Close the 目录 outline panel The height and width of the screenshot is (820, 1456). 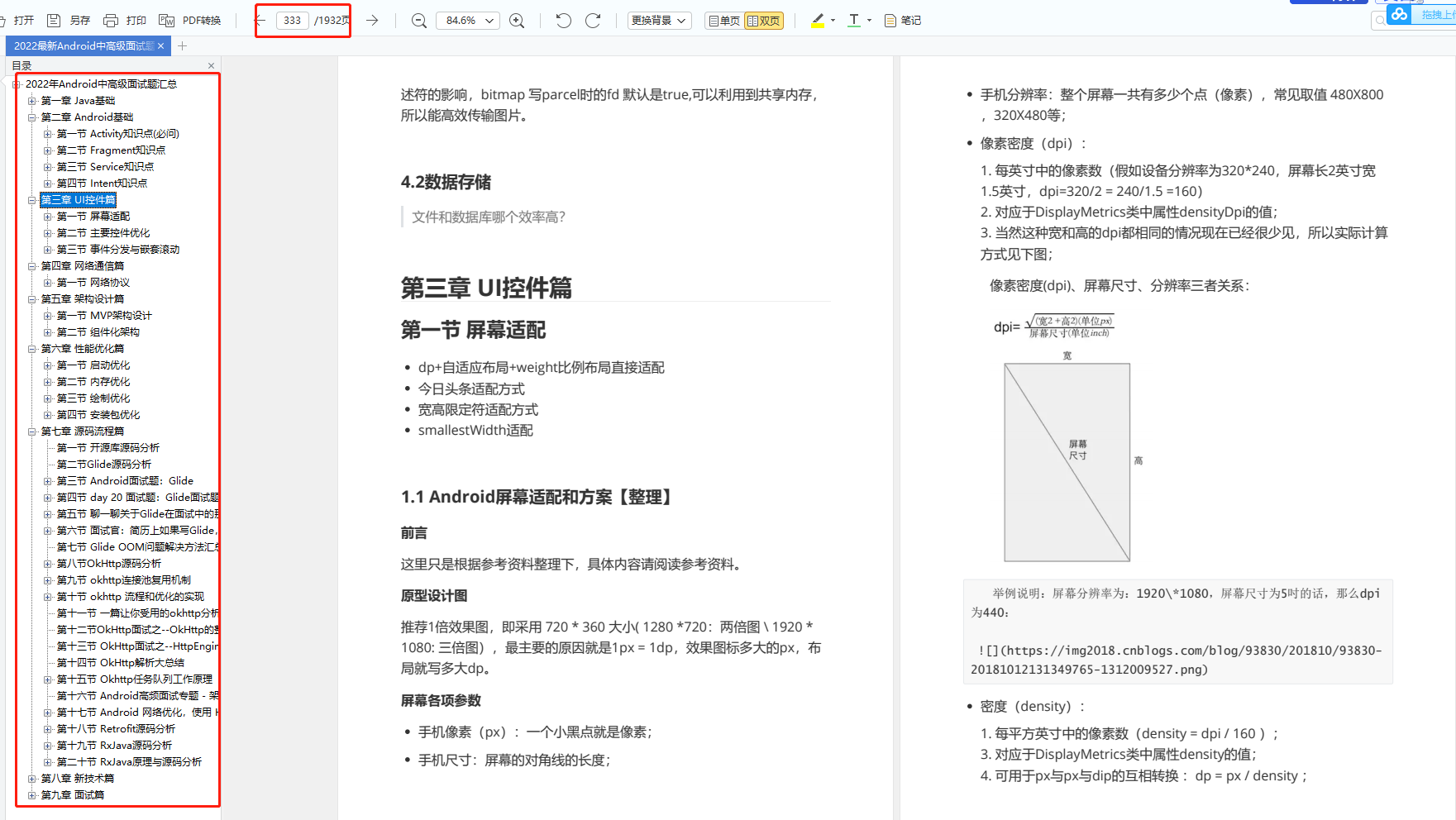pos(211,64)
